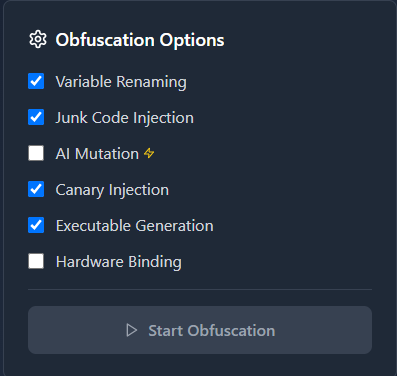Click the word Start inside the bottom button

pos(166,330)
